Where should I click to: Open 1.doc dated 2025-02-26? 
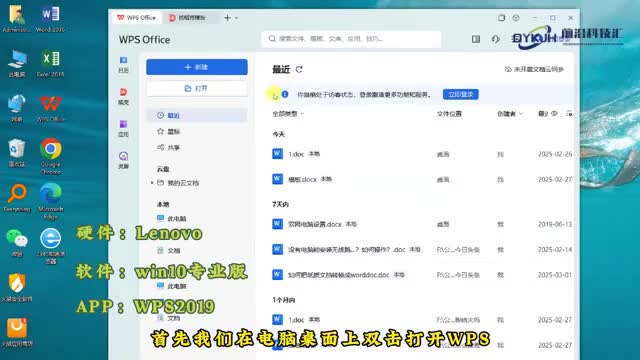(422, 154)
